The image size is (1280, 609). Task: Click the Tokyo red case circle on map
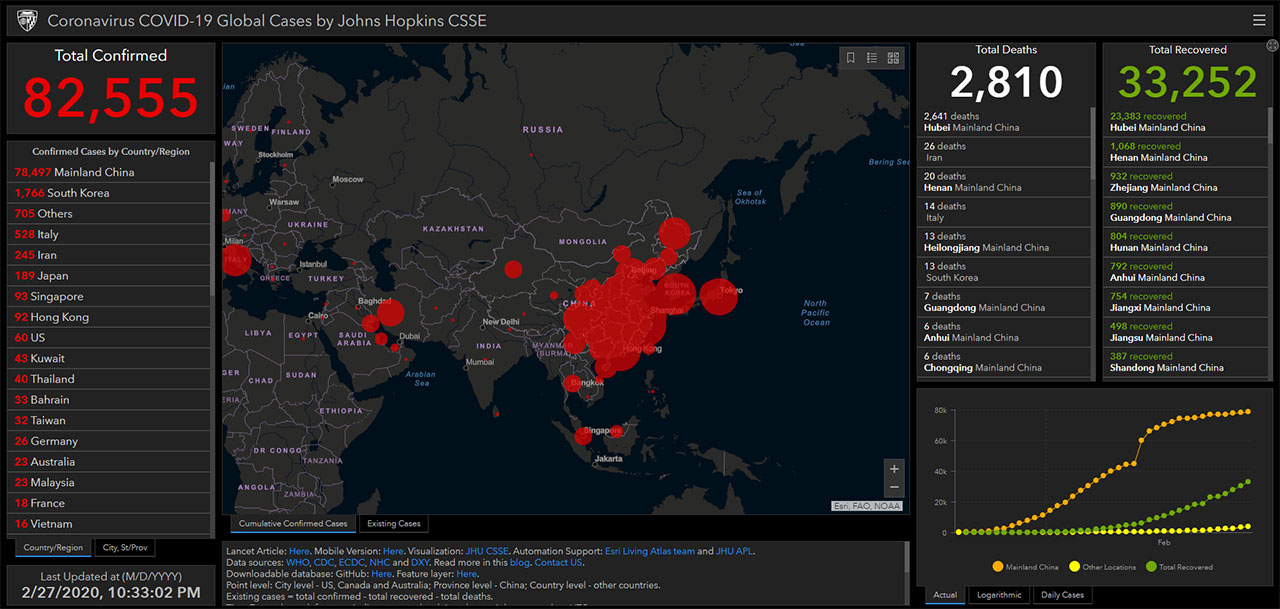719,296
